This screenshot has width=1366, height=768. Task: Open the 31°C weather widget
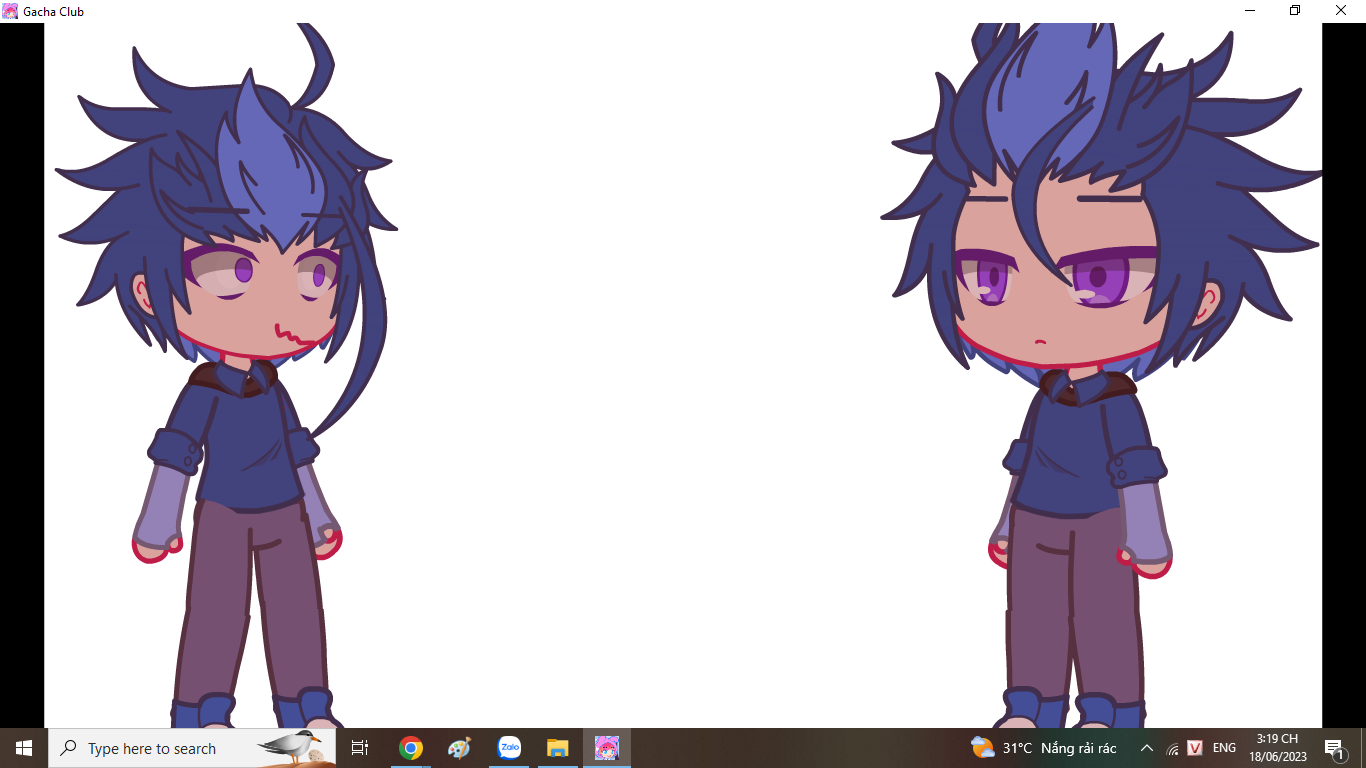(x=1043, y=748)
